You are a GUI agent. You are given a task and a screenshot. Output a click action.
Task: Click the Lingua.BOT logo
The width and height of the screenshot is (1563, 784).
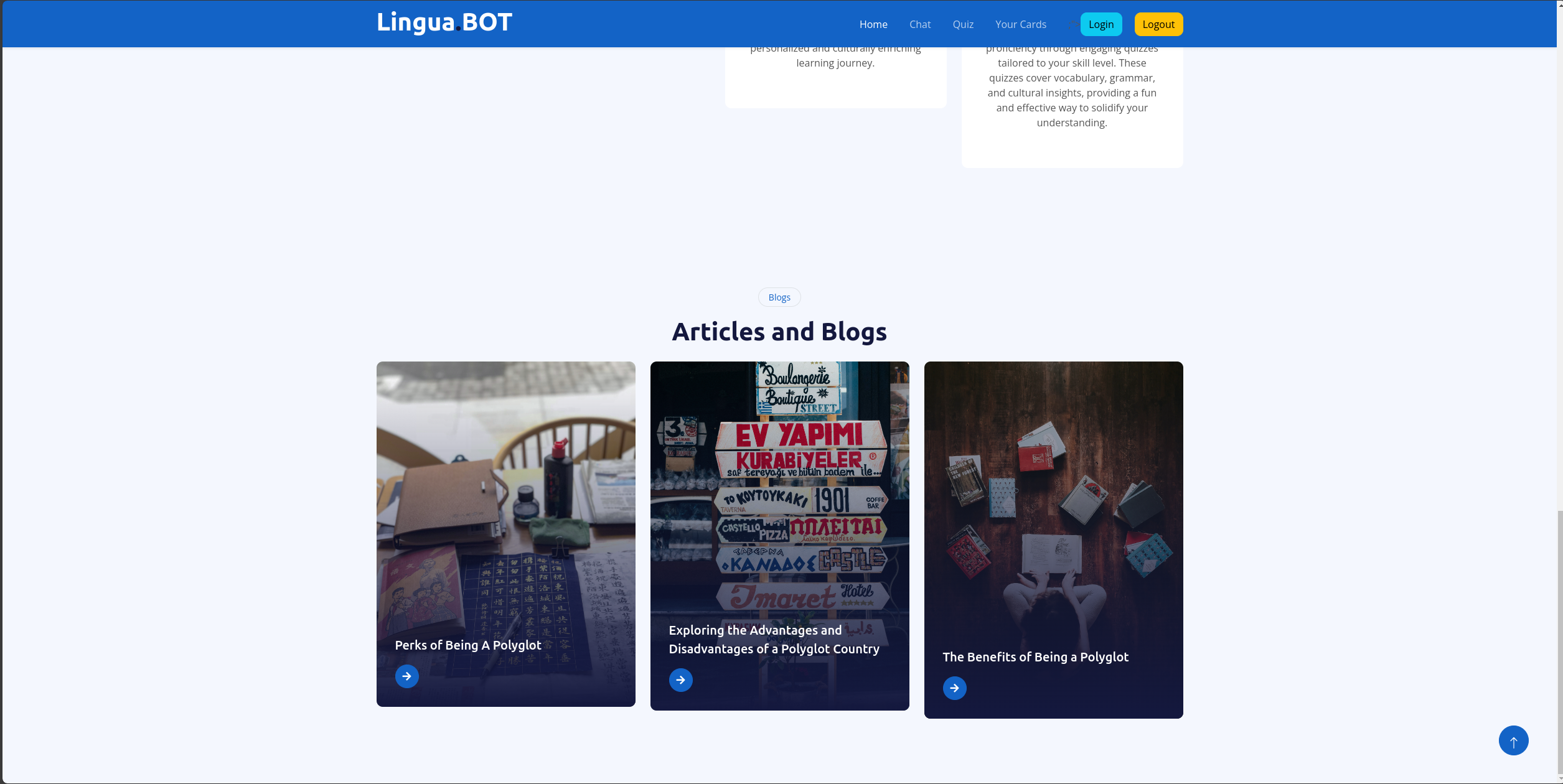click(444, 23)
